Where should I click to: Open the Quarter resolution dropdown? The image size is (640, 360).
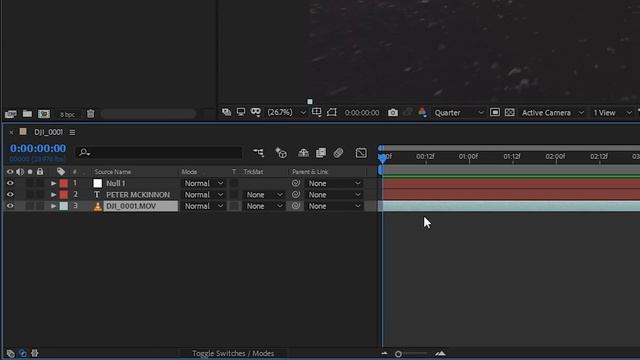click(459, 113)
